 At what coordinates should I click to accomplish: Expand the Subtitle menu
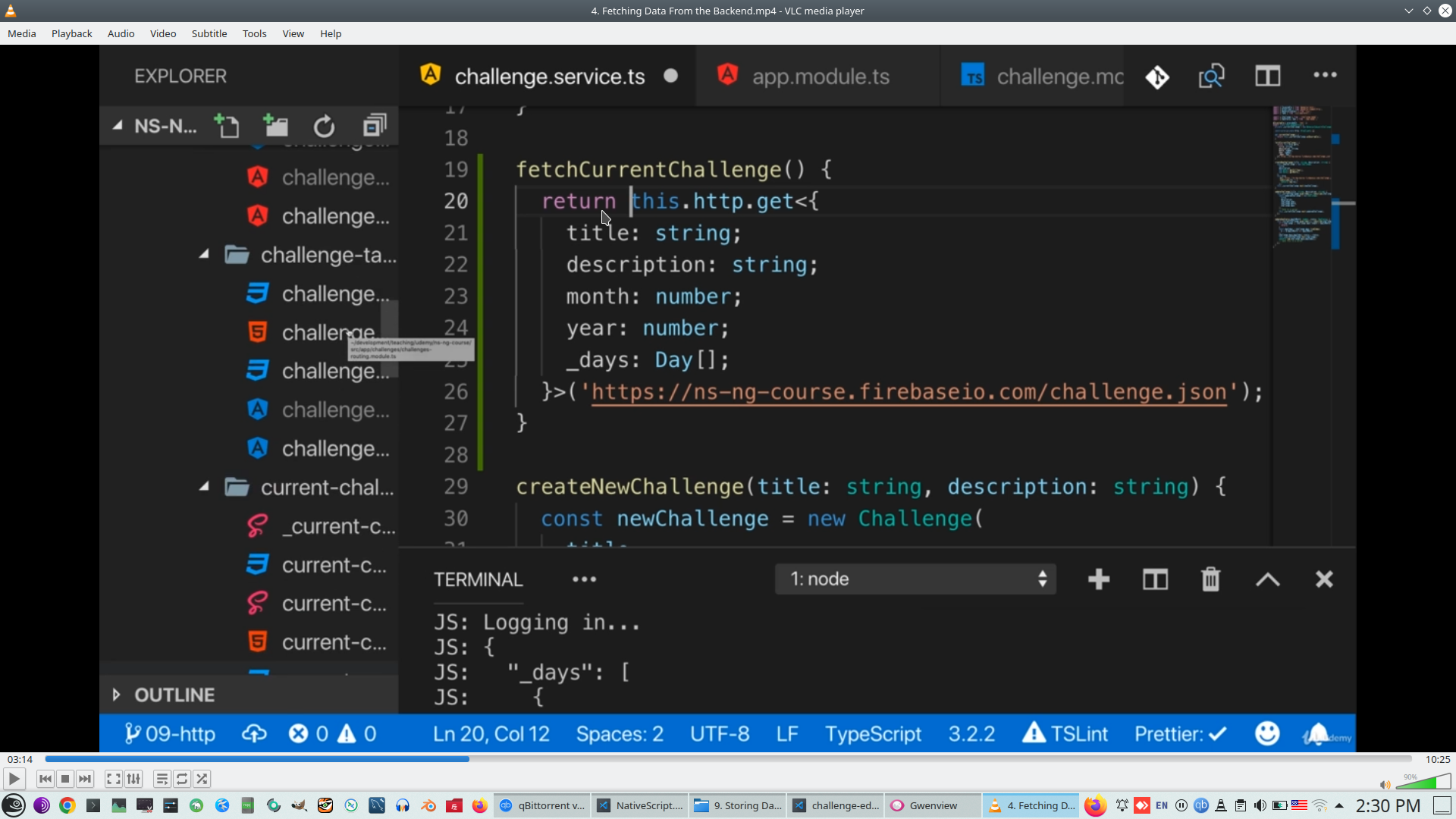coord(209,33)
